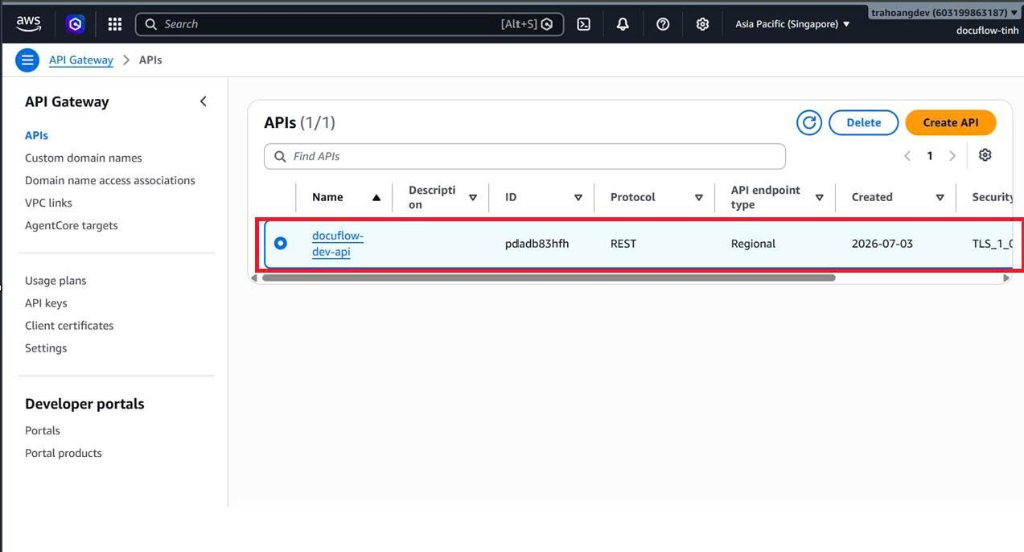Open the notifications bell
This screenshot has width=1024, height=552.
(x=623, y=24)
